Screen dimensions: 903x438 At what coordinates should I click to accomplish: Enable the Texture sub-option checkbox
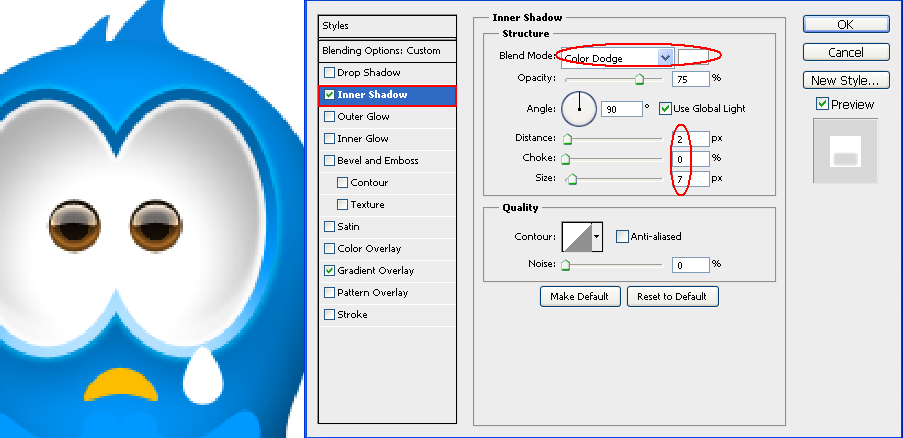click(x=342, y=204)
